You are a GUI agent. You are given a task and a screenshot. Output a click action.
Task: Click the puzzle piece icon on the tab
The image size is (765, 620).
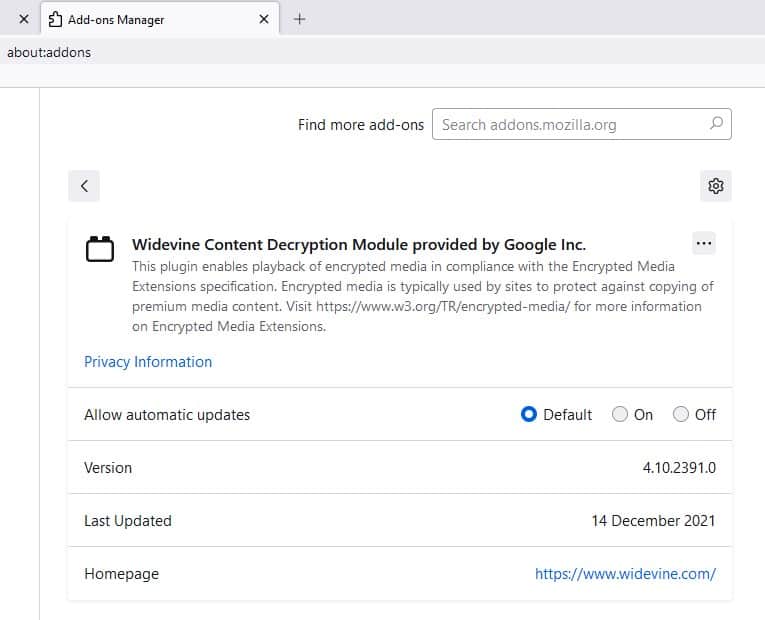pyautogui.click(x=56, y=19)
